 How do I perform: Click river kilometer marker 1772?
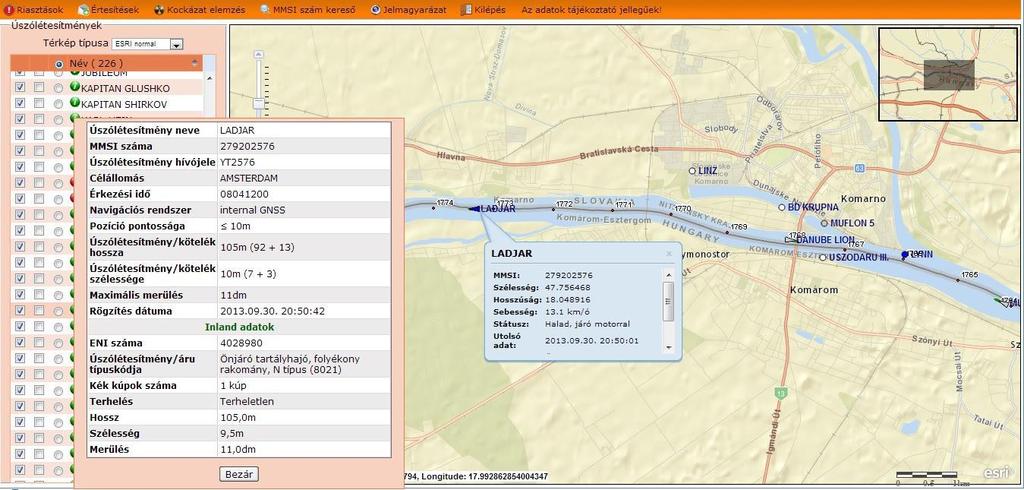tap(553, 209)
